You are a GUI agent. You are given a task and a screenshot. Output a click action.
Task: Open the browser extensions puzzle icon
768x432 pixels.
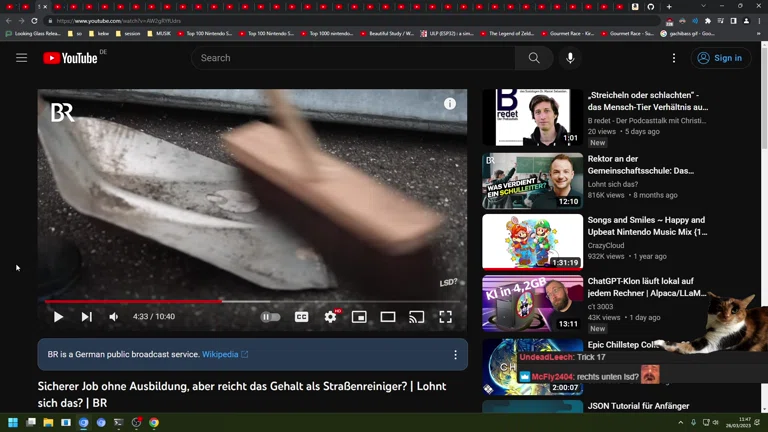[x=708, y=21]
